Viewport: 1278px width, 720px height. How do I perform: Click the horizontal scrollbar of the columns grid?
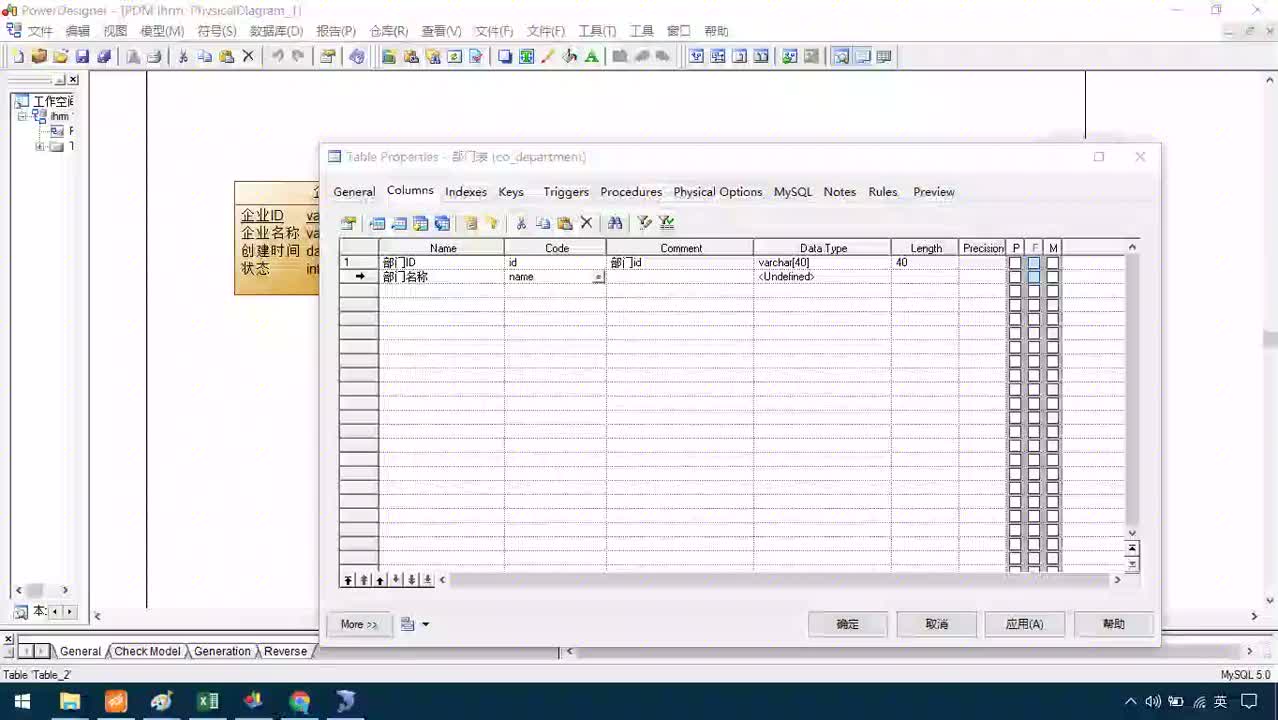(x=780, y=580)
